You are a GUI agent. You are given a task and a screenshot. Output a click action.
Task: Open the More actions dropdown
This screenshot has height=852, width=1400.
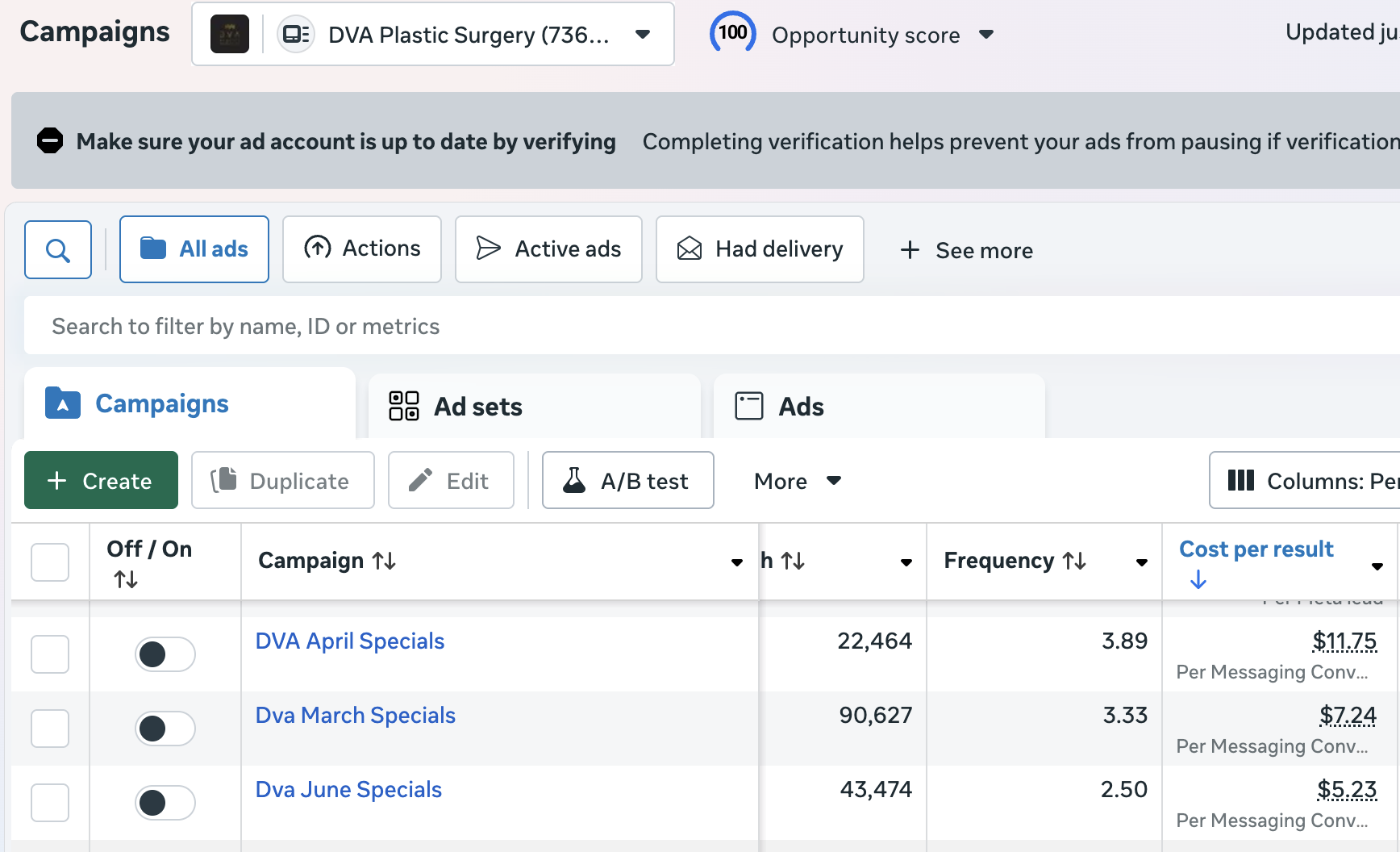798,481
